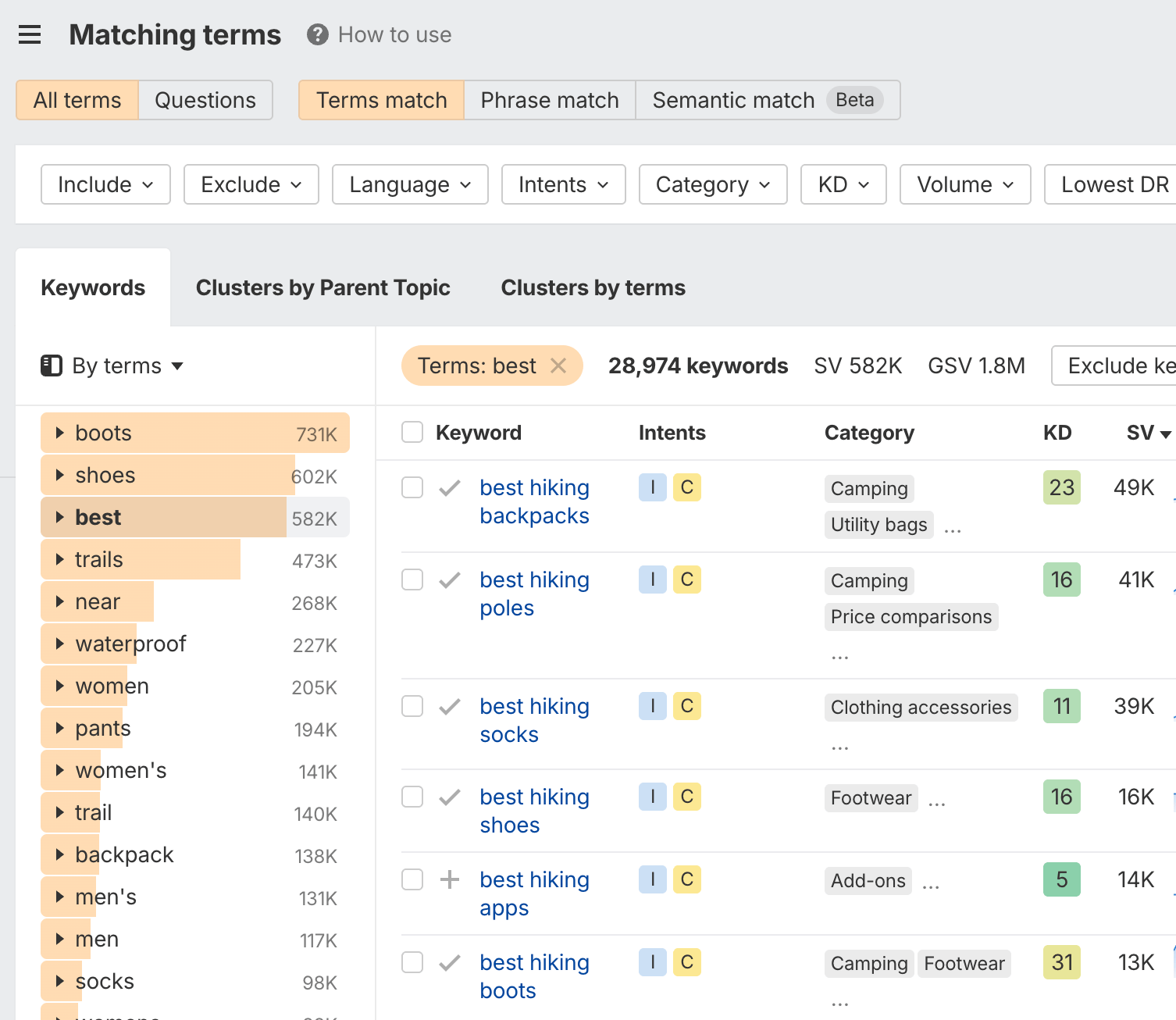Click the checkmark icon beside best hiking backpacks
Screen dimensions: 1176x1020
point(449,488)
